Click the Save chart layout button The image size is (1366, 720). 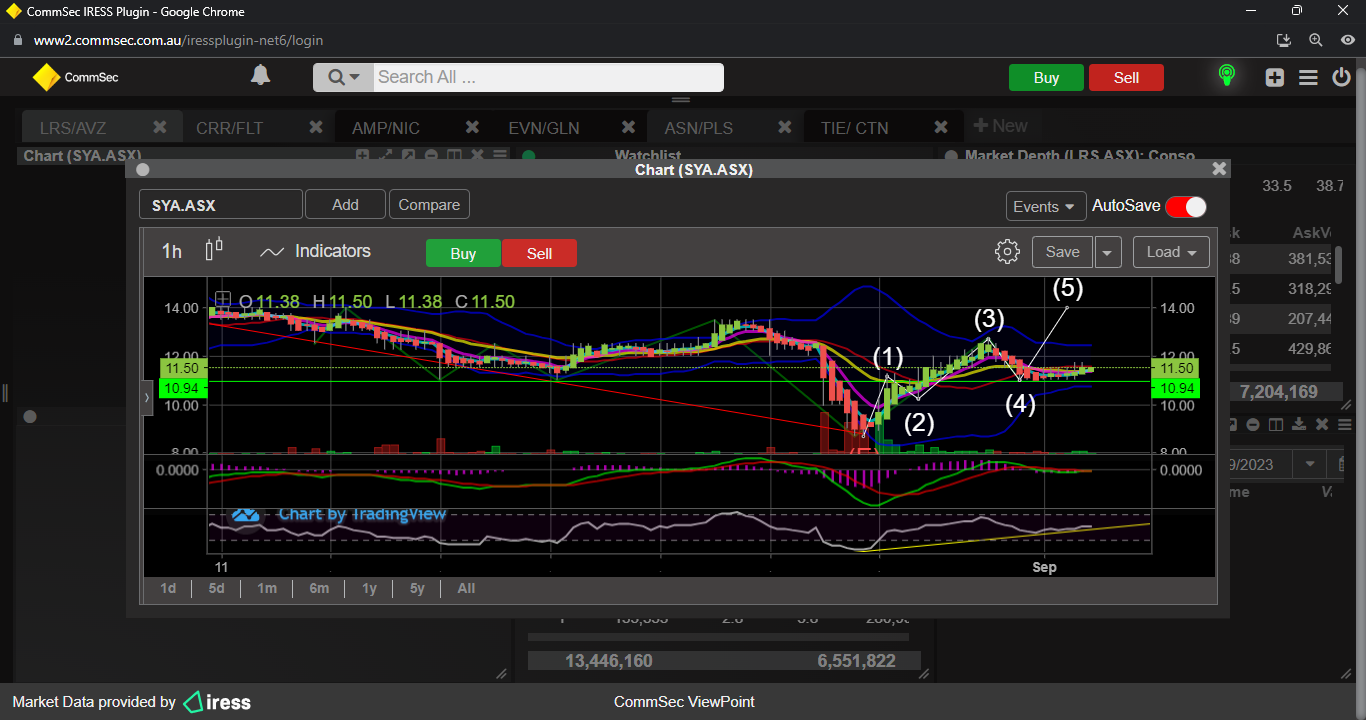(1062, 252)
